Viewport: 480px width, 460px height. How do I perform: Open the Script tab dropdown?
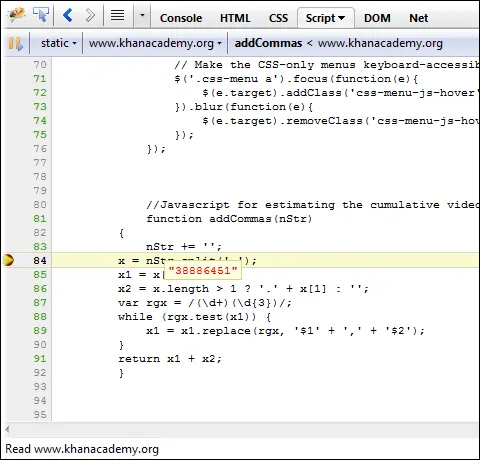[x=325, y=18]
